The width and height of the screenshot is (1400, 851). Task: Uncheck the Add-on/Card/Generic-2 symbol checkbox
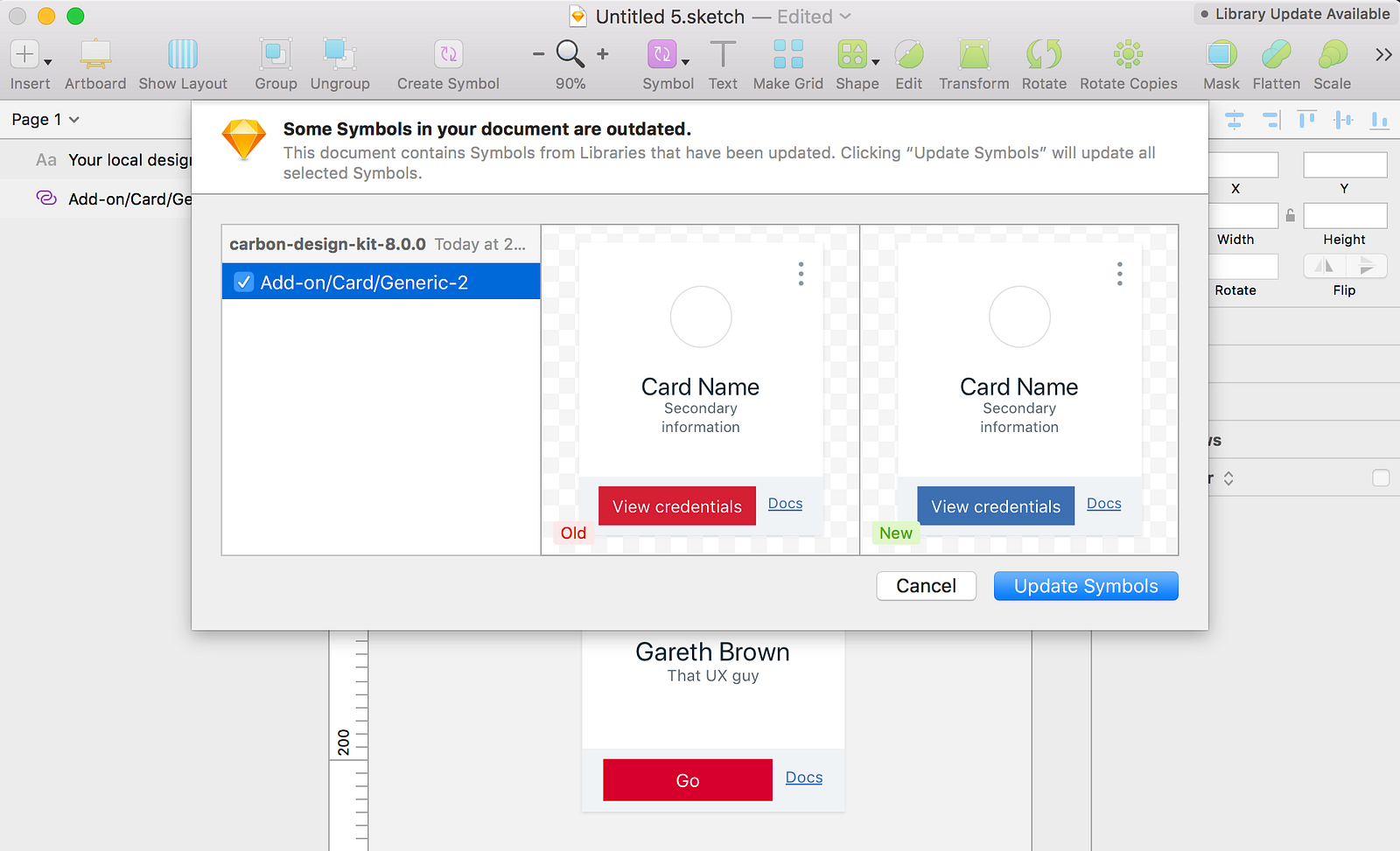coord(244,282)
